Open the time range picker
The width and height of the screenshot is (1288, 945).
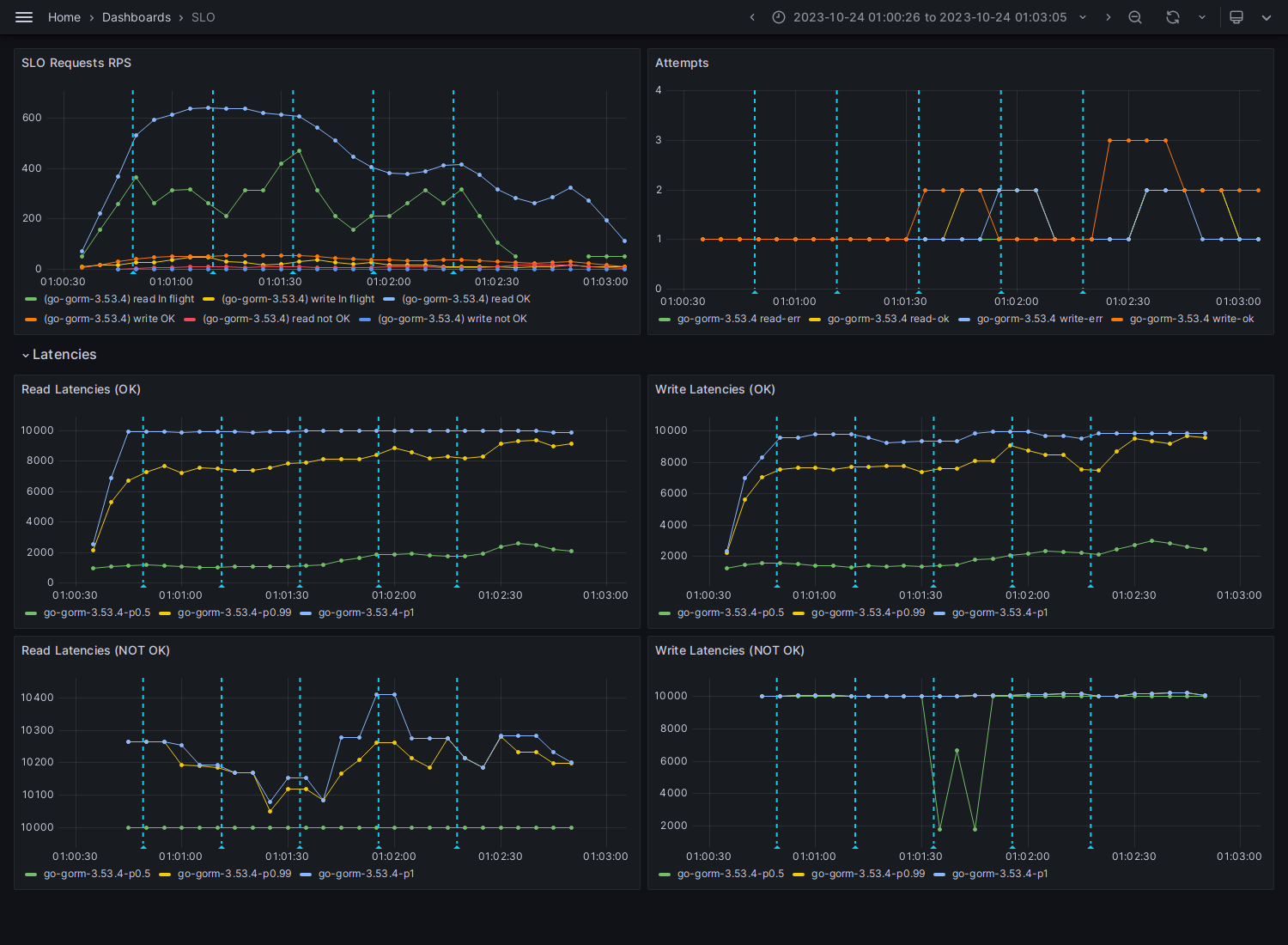[930, 17]
